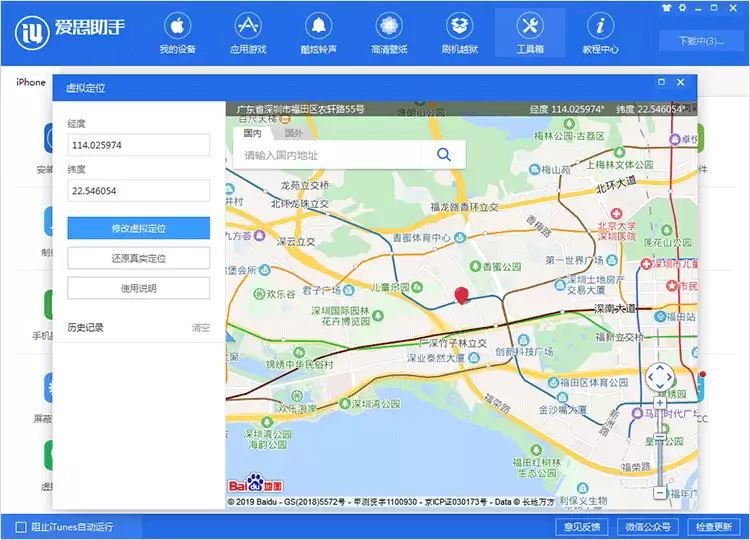This screenshot has height=540, width=750.
Task: Click the 经度 longitude input field
Action: coord(139,145)
